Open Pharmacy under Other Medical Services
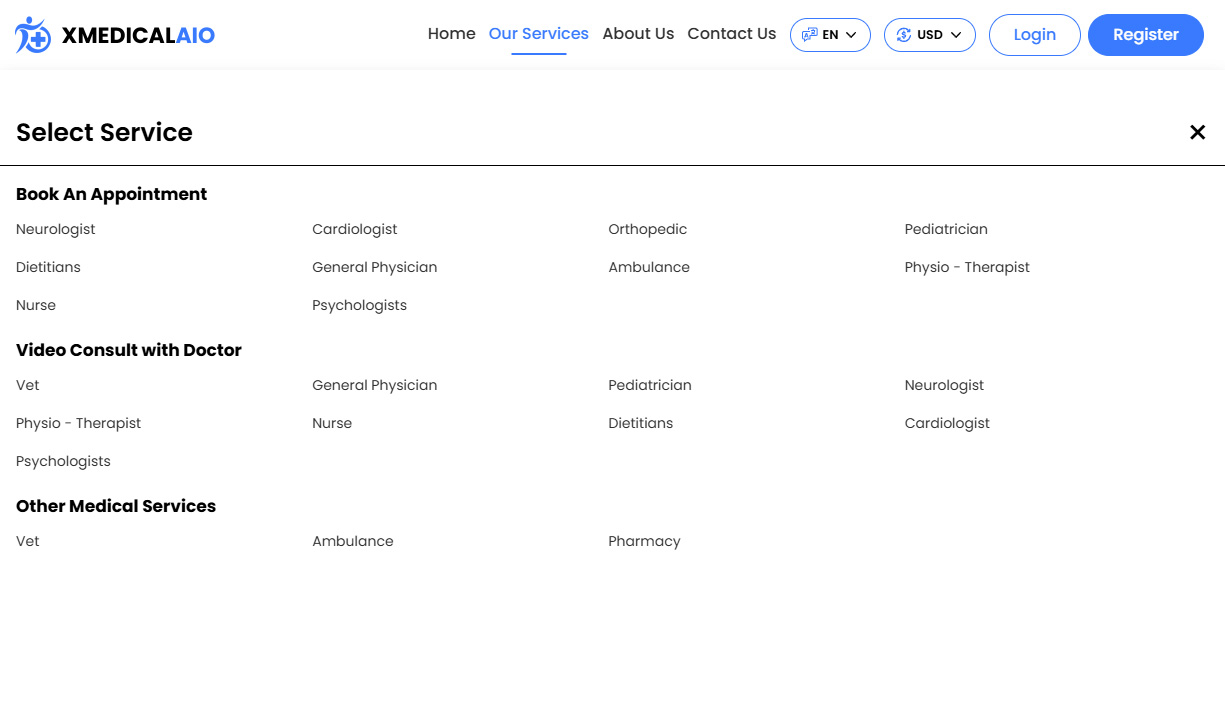The height and width of the screenshot is (722, 1225). pyautogui.click(x=644, y=541)
